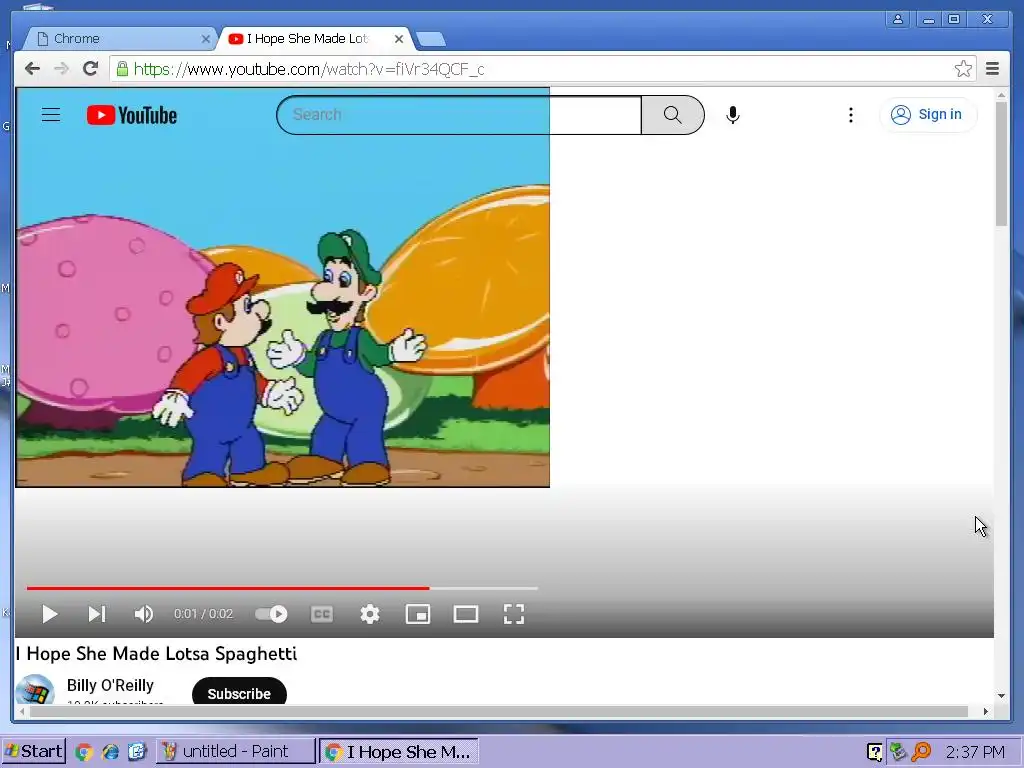Close the Chrome tab
This screenshot has height=768, width=1024.
click(x=205, y=39)
